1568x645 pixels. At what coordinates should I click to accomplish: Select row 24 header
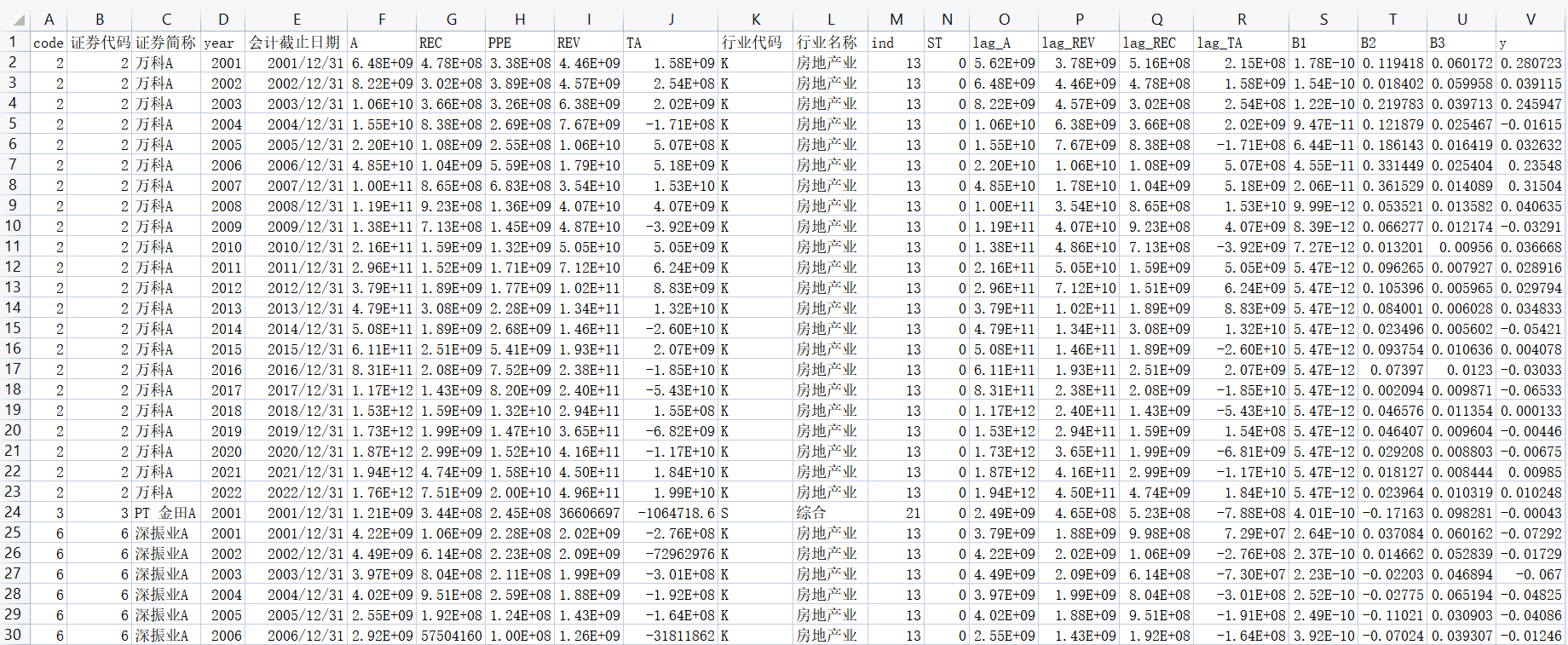[14, 512]
